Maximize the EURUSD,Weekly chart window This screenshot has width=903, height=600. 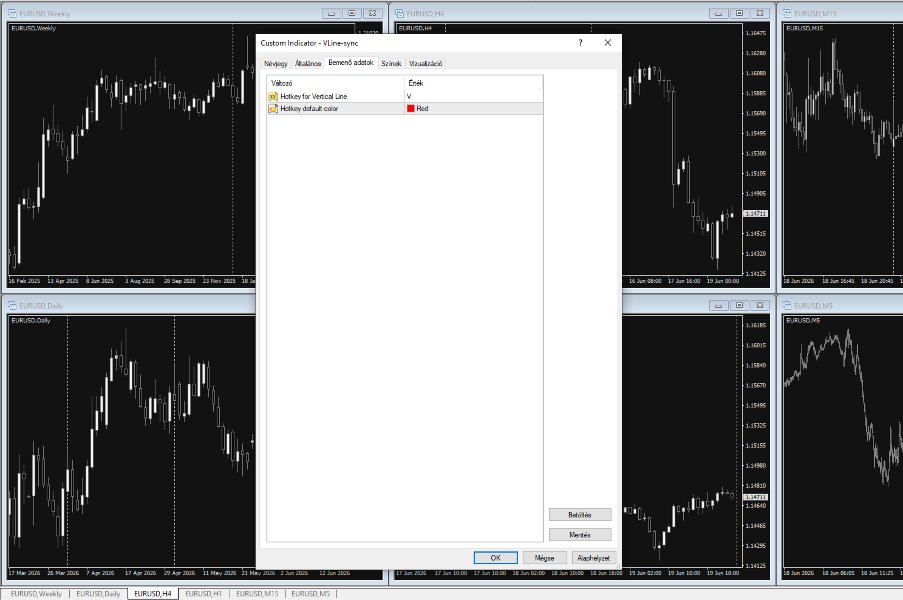tap(352, 13)
